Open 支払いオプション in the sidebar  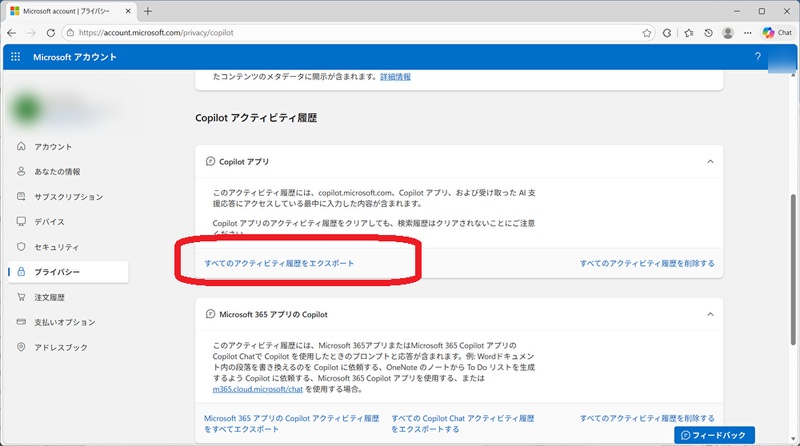pos(68,322)
